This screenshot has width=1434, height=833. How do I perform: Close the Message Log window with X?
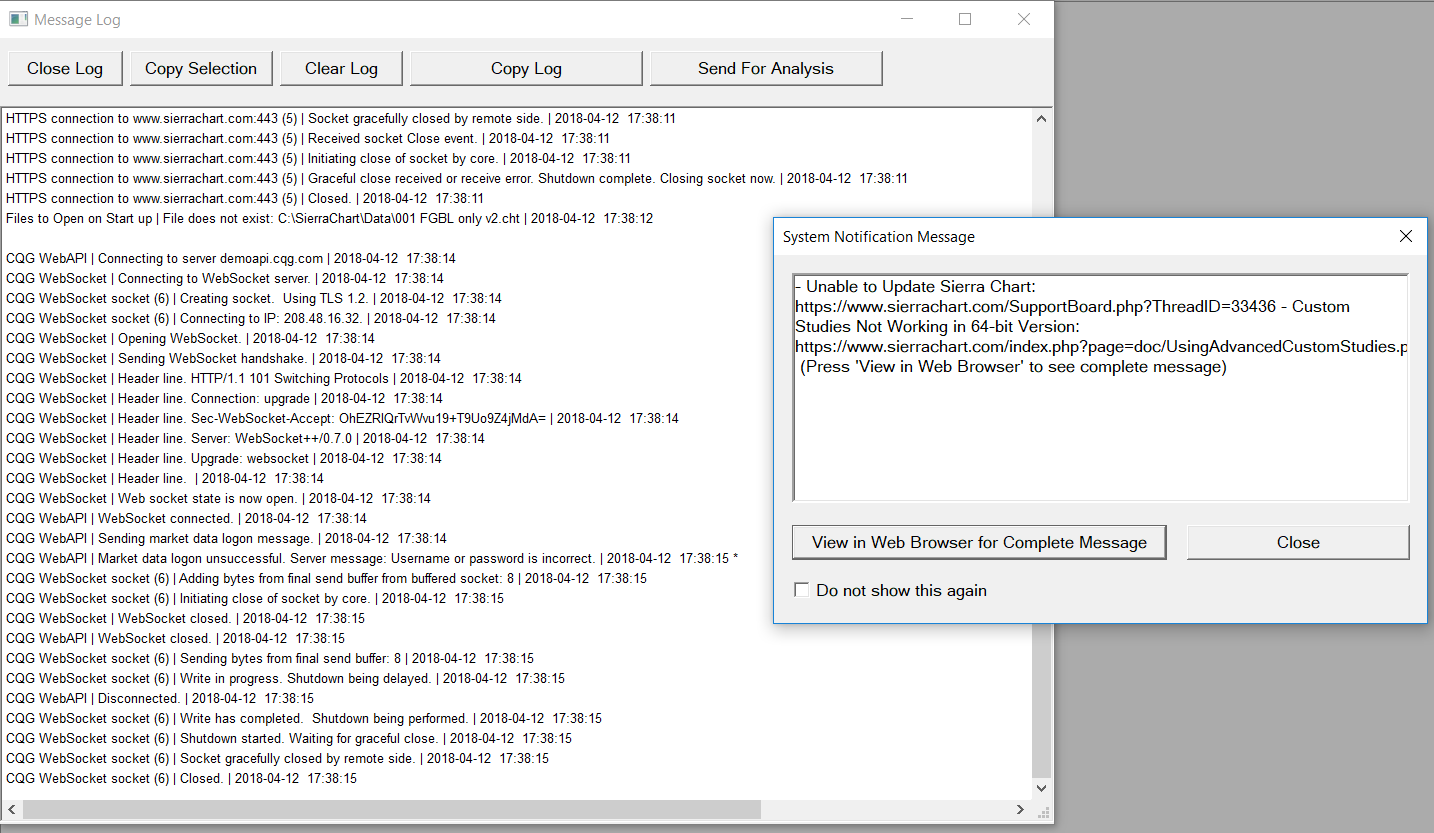point(1024,19)
